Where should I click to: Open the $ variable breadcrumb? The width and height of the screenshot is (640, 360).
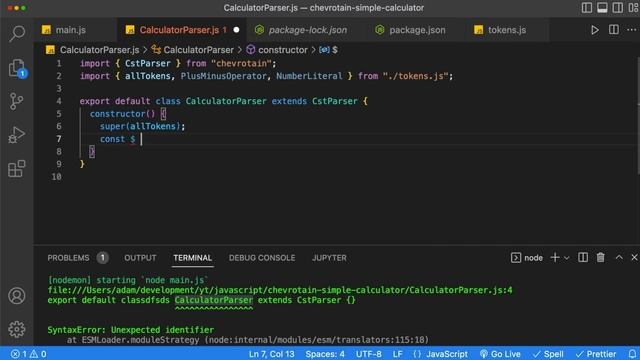(x=329, y=50)
